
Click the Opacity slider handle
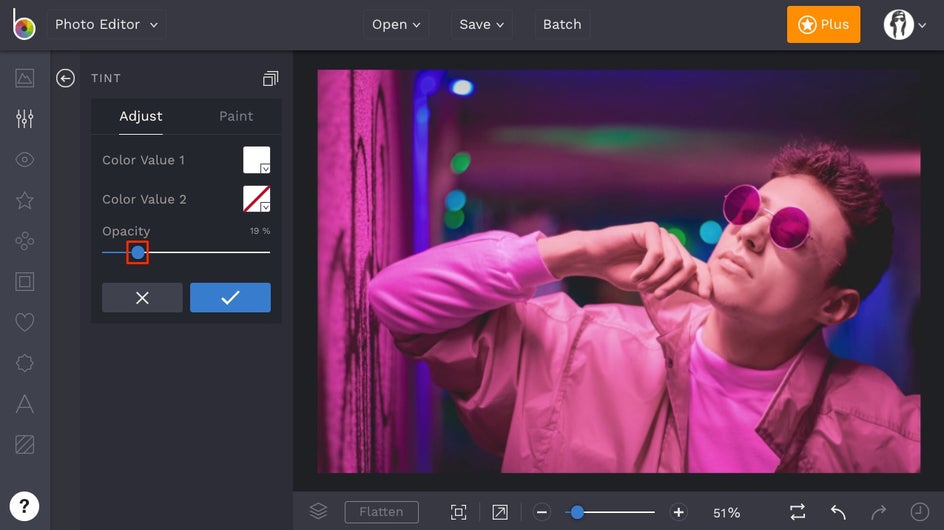pos(138,253)
